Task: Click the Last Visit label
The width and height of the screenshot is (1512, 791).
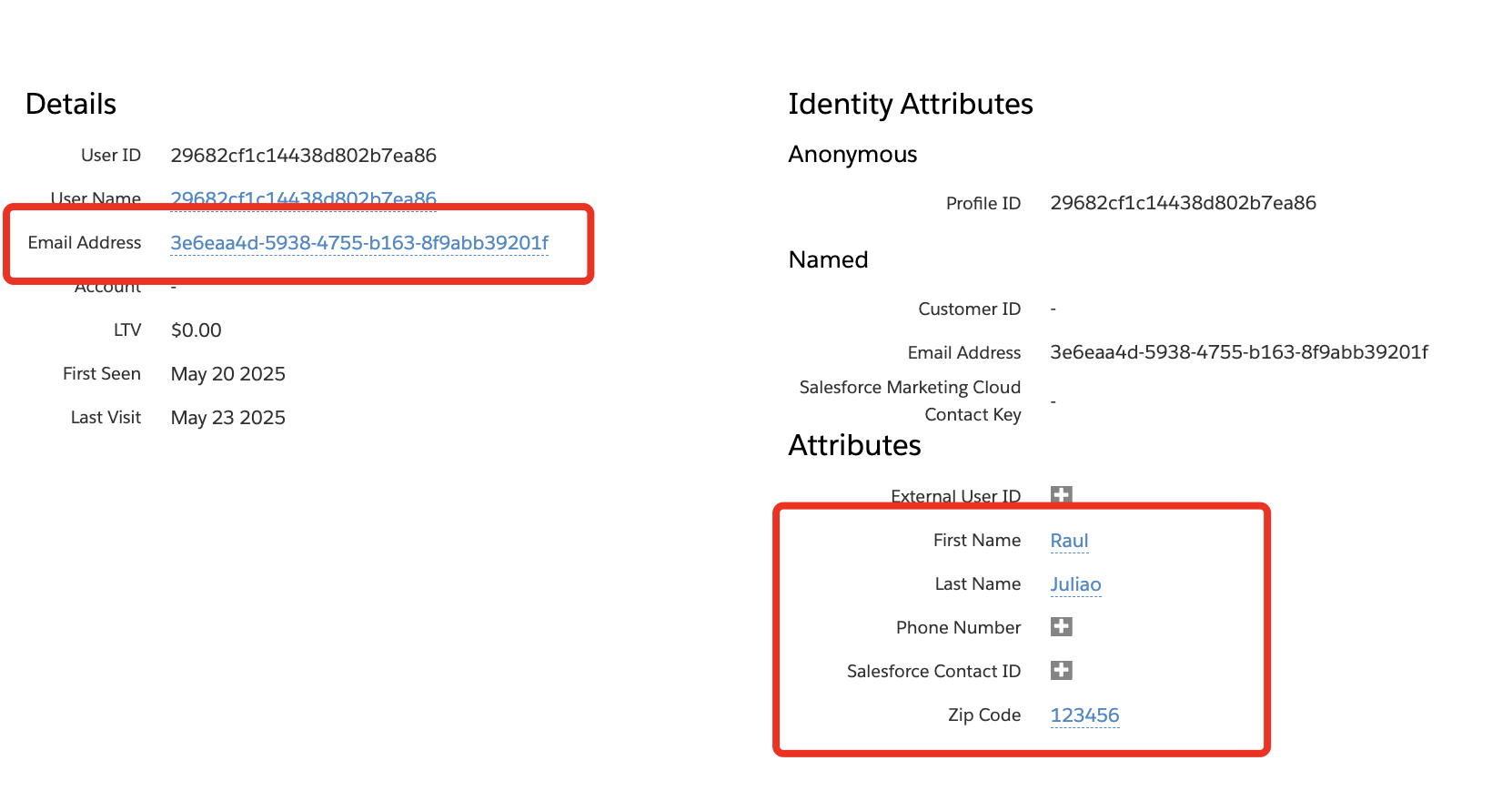Action: coord(106,418)
